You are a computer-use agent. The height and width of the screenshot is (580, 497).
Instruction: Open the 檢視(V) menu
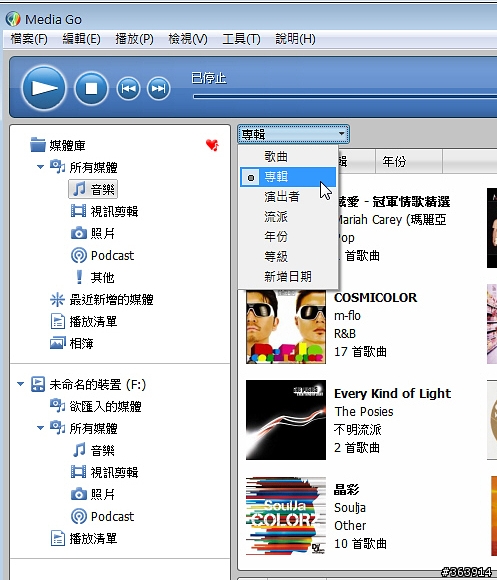tap(188, 39)
